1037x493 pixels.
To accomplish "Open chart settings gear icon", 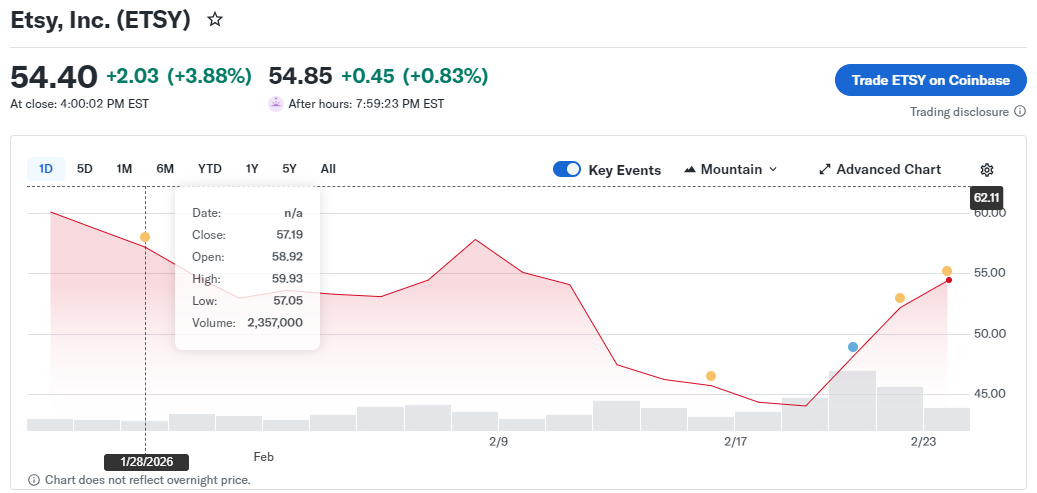I will click(x=987, y=170).
